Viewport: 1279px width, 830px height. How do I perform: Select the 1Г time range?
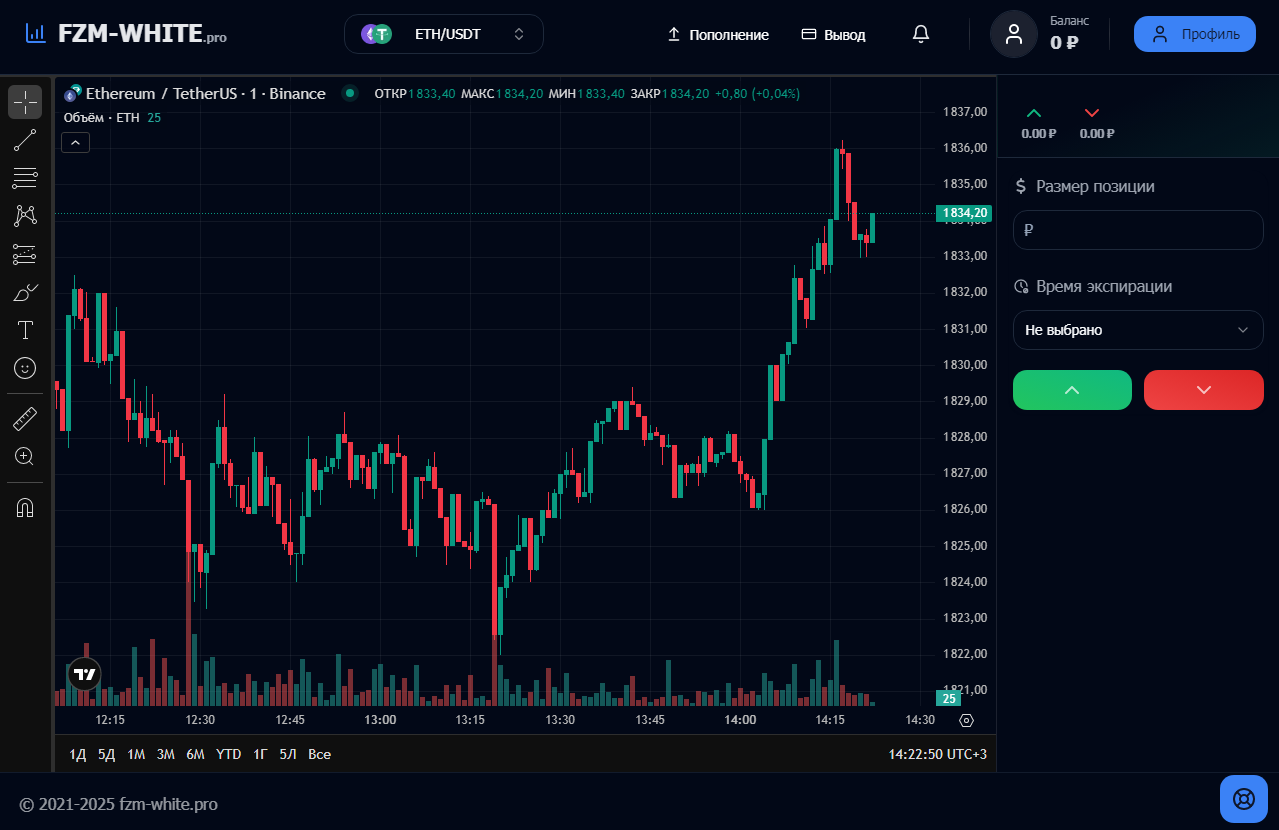tap(260, 754)
